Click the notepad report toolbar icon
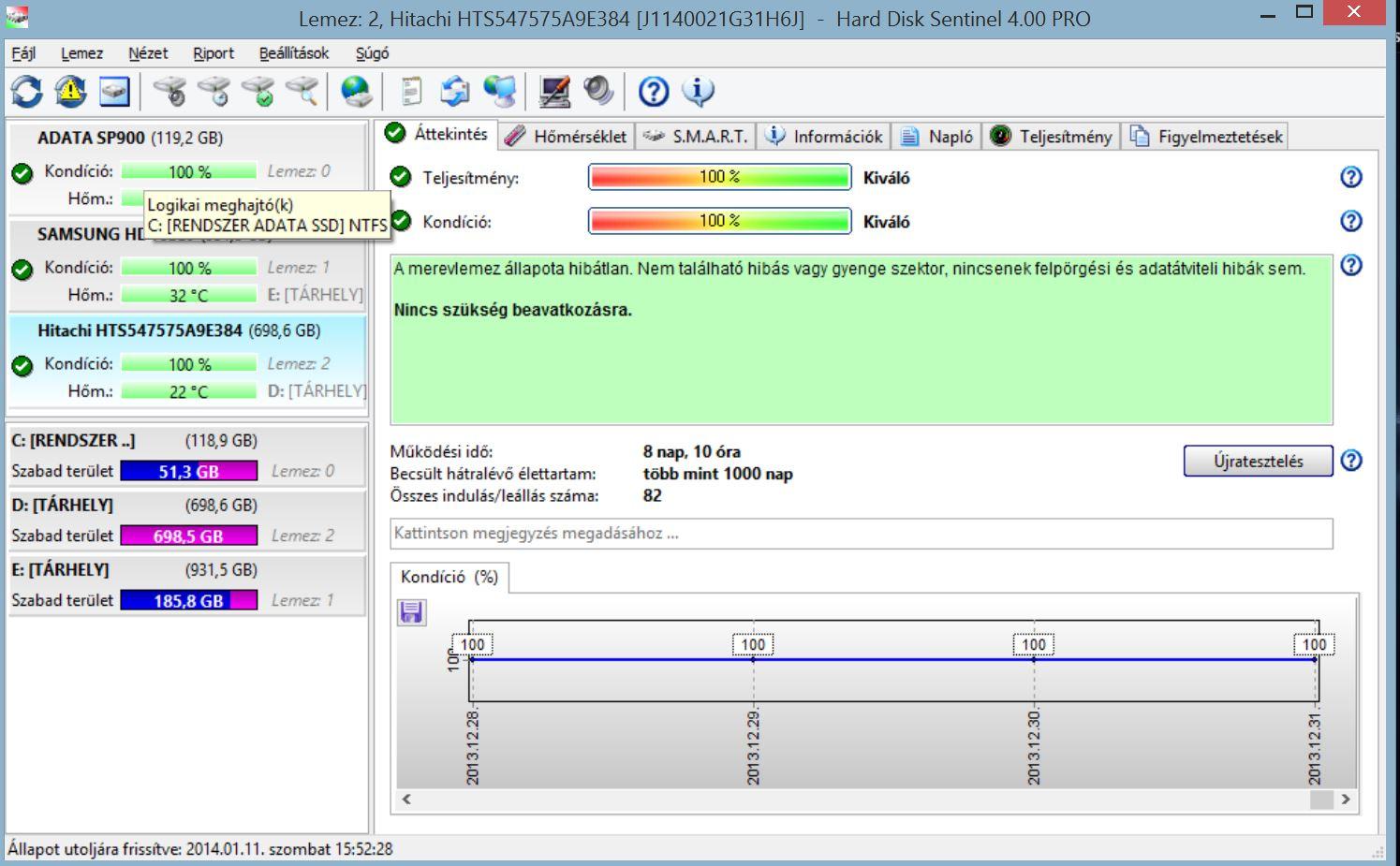Screen dimensions: 1400x866 click(x=411, y=91)
